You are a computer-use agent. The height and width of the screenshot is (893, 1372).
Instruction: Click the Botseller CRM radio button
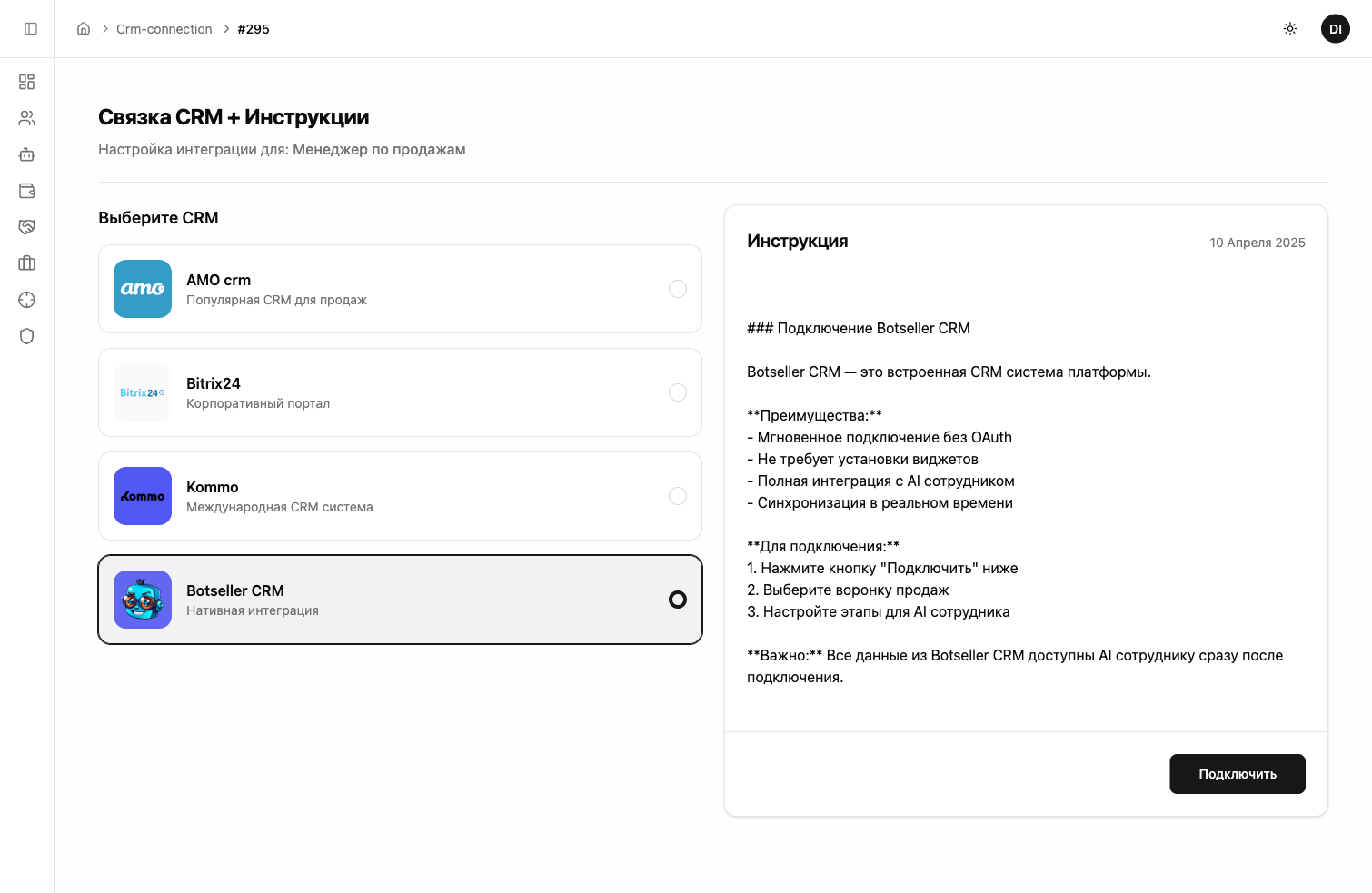[x=678, y=600]
